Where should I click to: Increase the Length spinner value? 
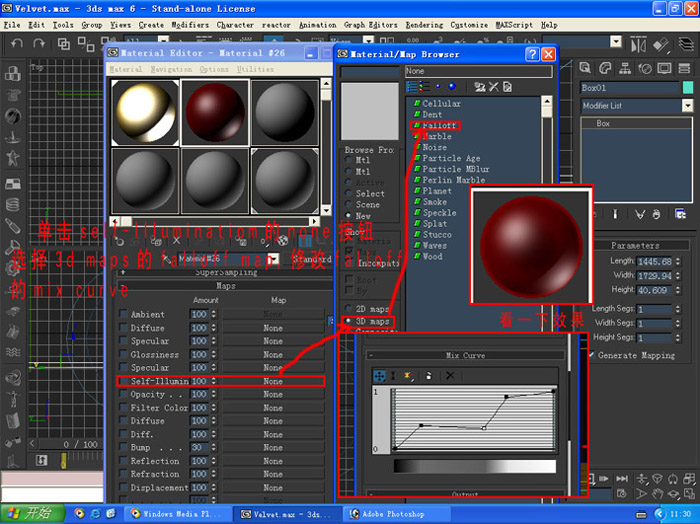pyautogui.click(x=678, y=259)
